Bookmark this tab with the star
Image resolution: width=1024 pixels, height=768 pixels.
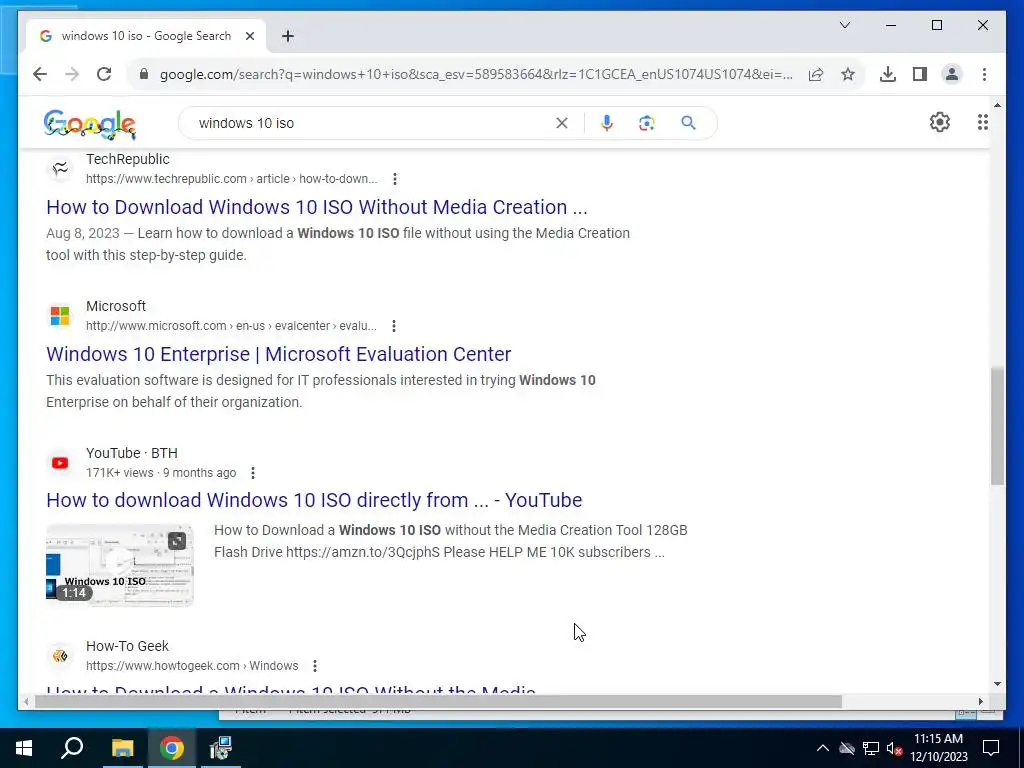pos(848,74)
